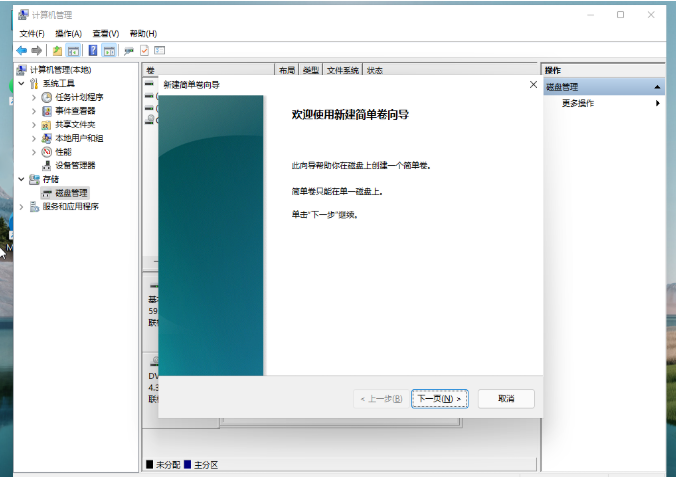Click the Back arrow toolbar icon
Viewport: 676px width, 477px height.
[21, 50]
